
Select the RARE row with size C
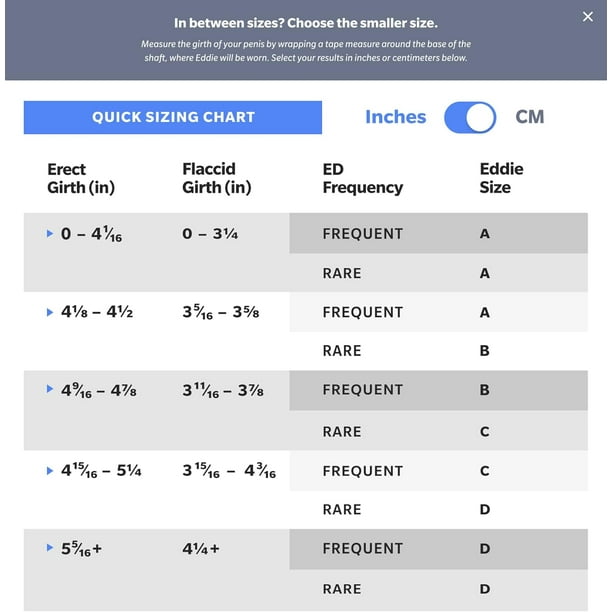(342, 431)
